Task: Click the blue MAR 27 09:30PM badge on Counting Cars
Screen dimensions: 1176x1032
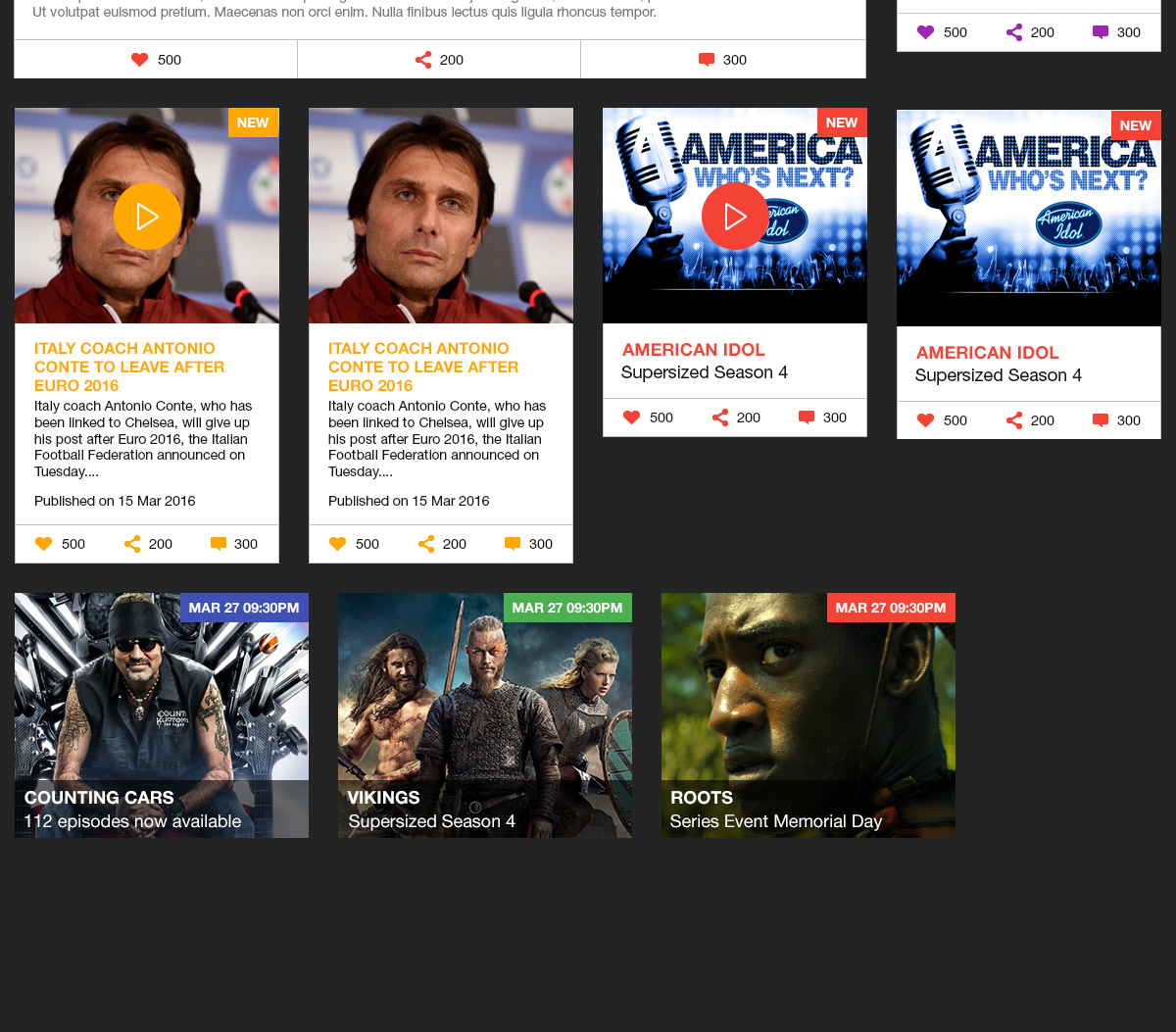Action: point(244,608)
